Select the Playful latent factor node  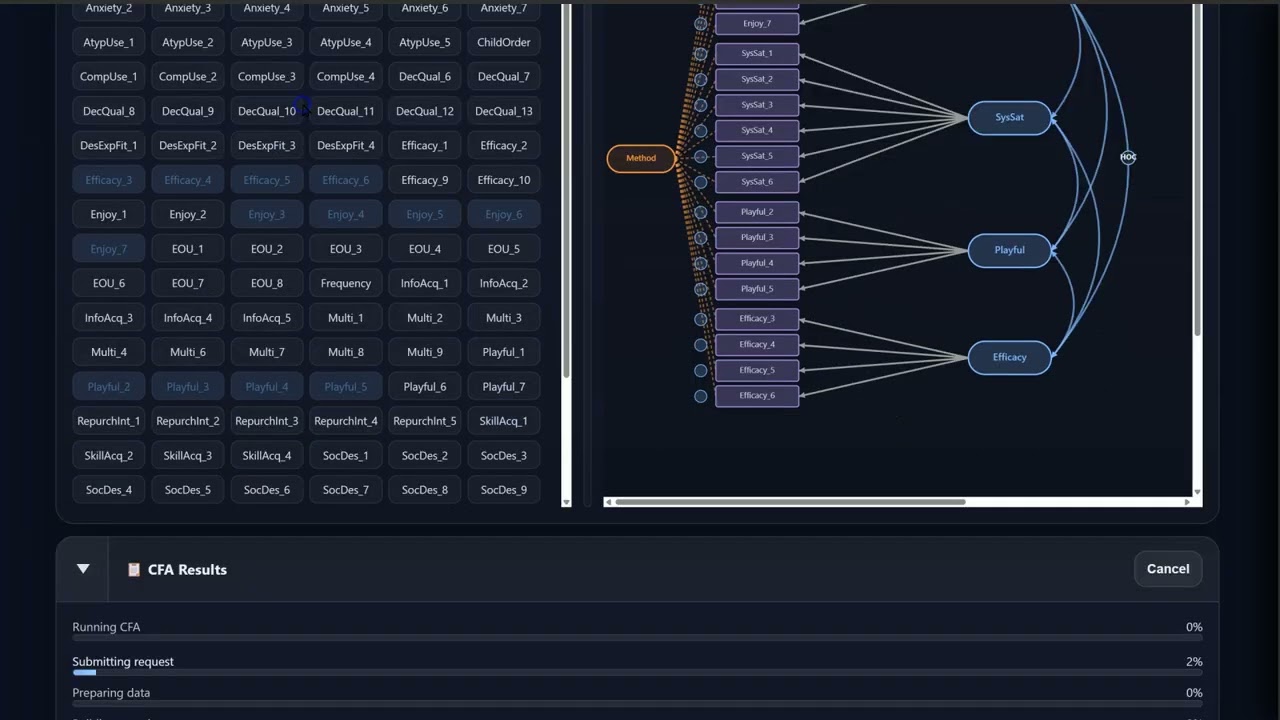[1009, 250]
